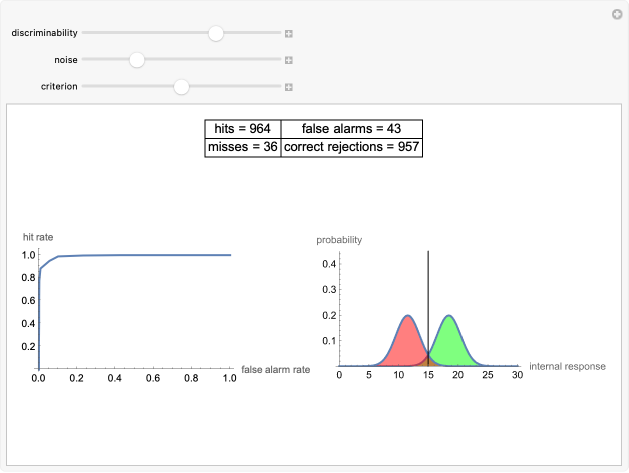The width and height of the screenshot is (629, 473).
Task: Click the hit rate axis label
Action: [x=38, y=237]
